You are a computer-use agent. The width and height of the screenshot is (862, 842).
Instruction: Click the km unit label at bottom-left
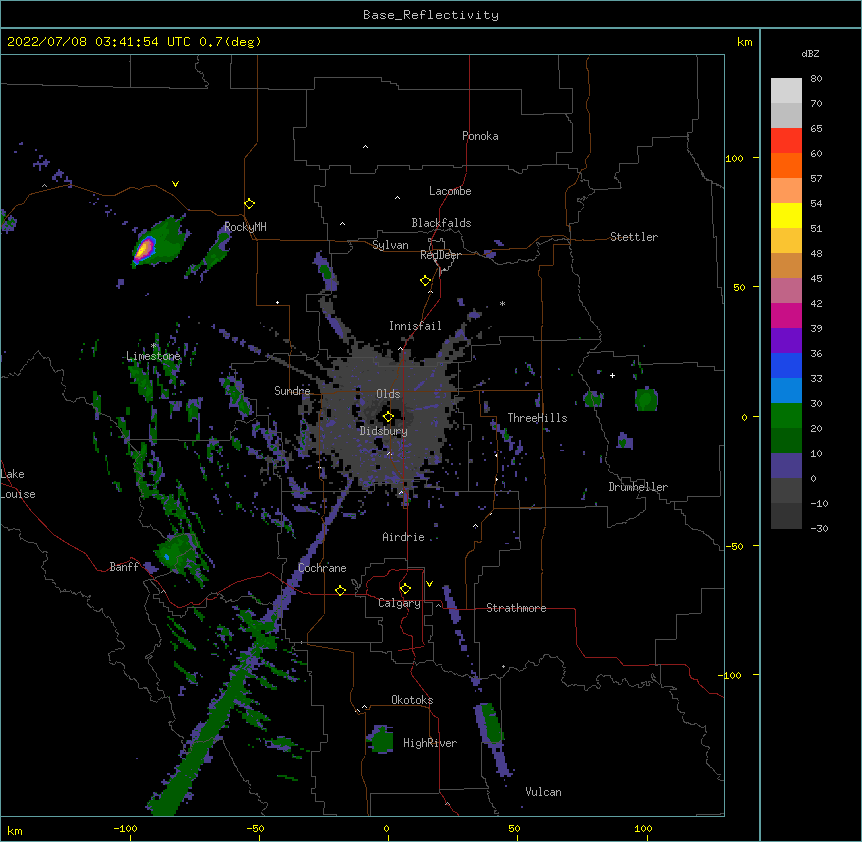(15, 830)
